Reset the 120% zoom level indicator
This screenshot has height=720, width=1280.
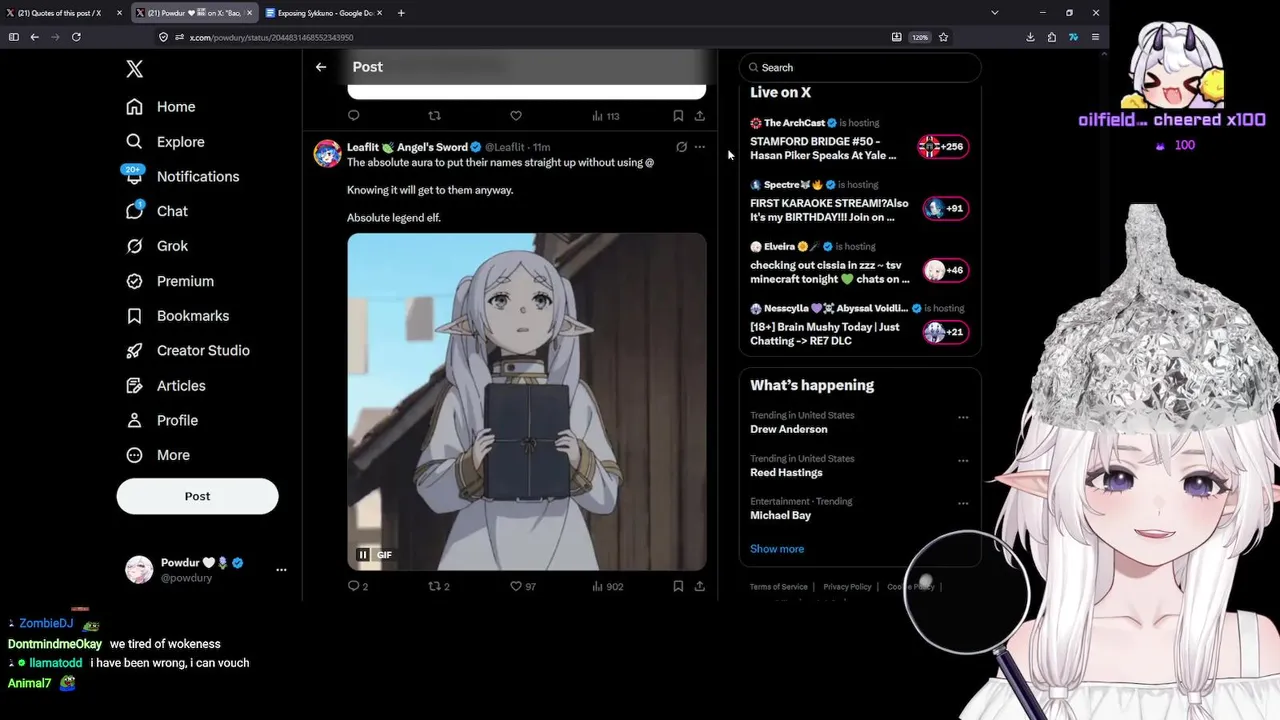click(x=920, y=37)
